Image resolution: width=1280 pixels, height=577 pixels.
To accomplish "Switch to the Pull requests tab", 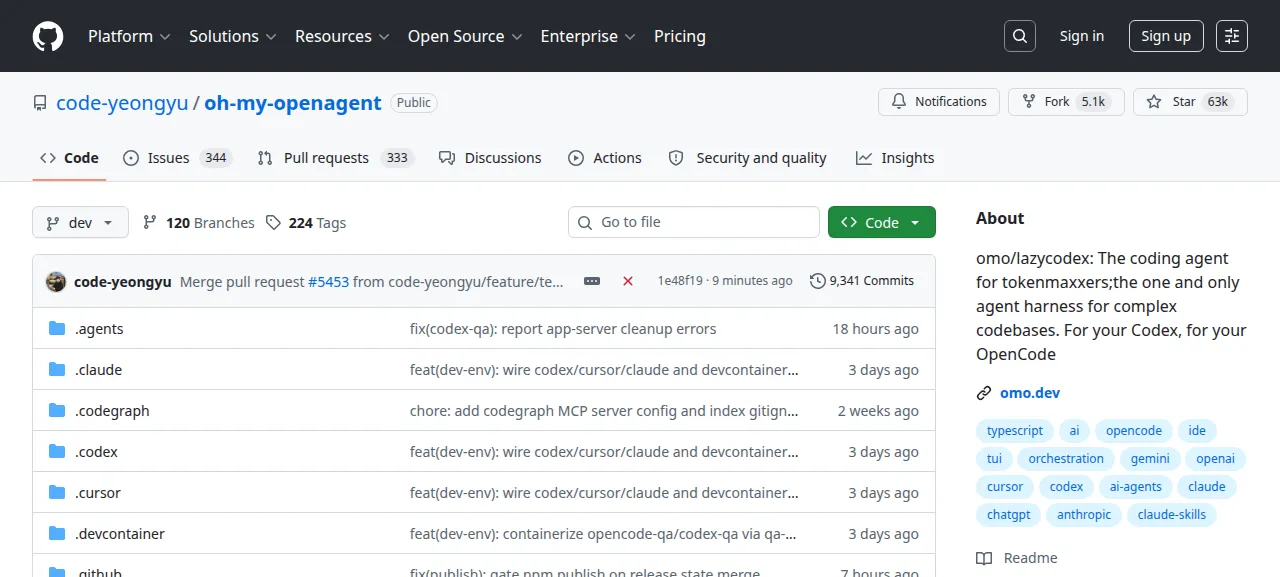I will click(335, 158).
